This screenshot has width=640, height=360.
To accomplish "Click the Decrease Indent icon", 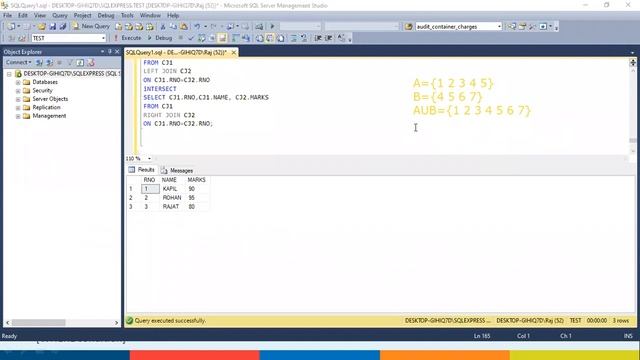I will point(318,38).
